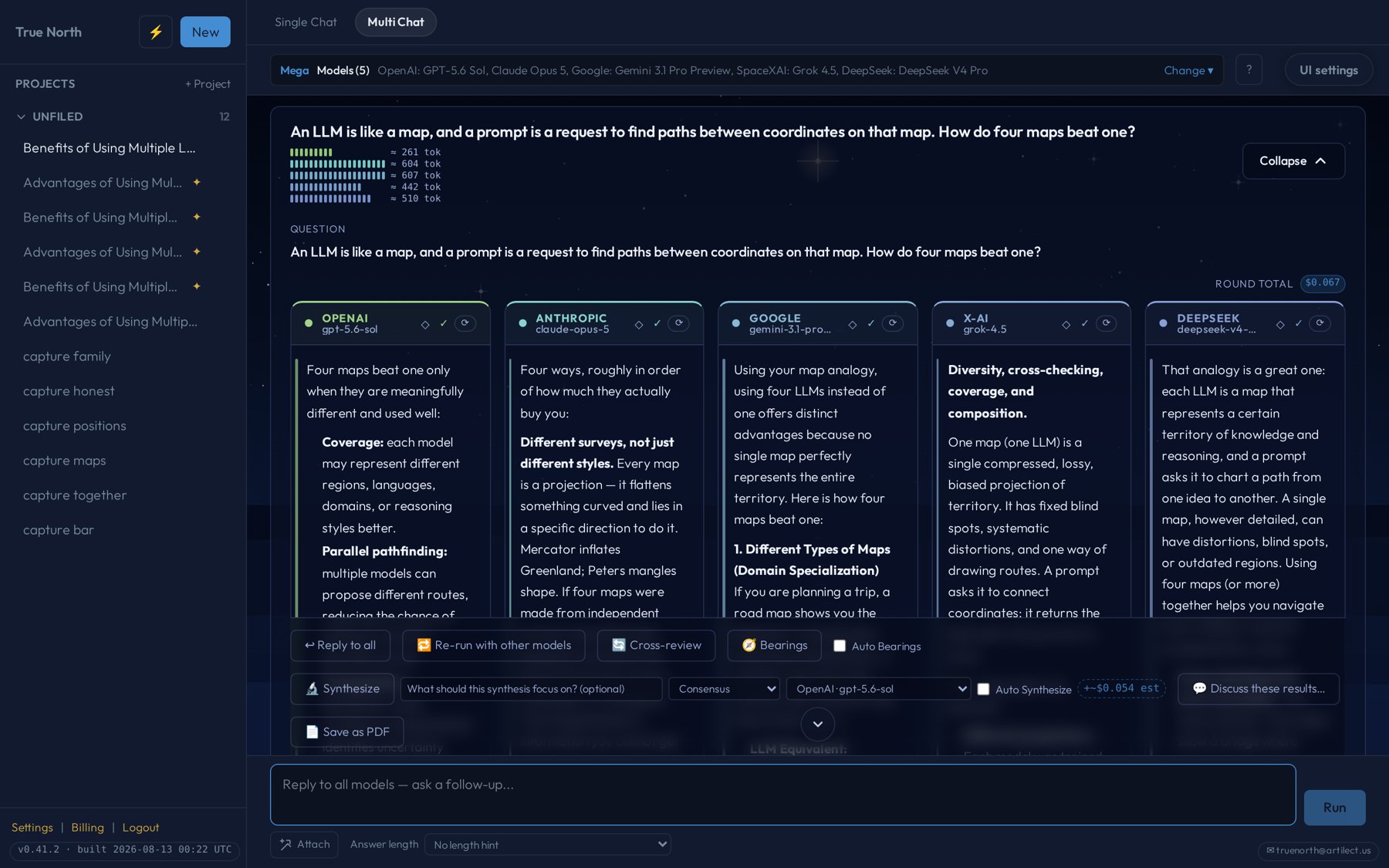Click the Mega mode label

pyautogui.click(x=294, y=71)
